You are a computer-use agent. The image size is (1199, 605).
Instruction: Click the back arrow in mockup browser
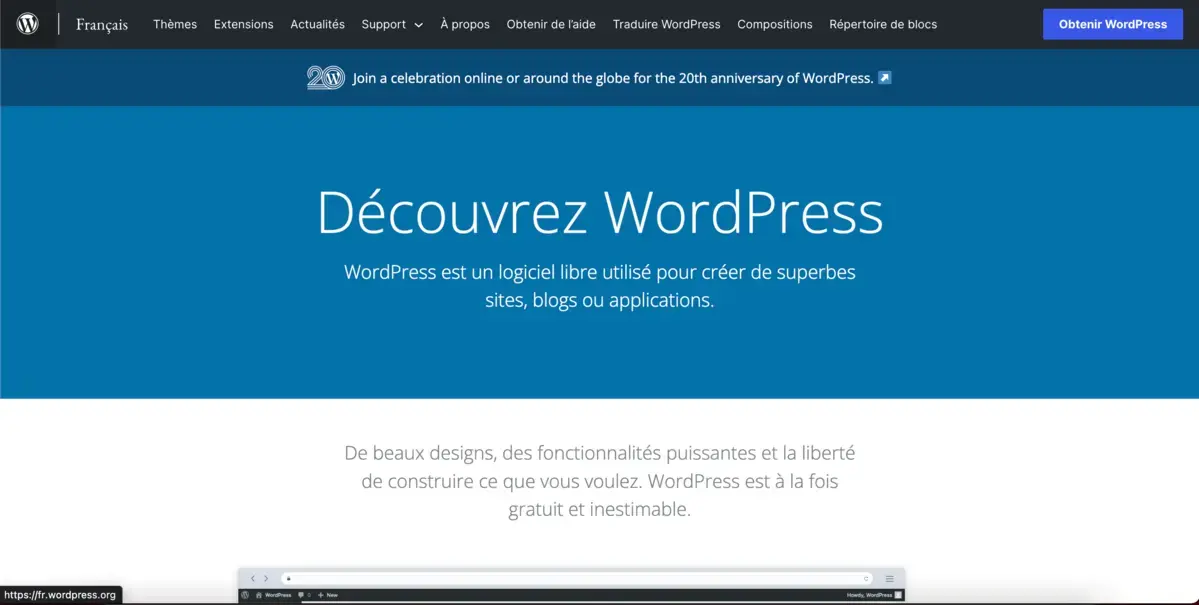tap(252, 578)
